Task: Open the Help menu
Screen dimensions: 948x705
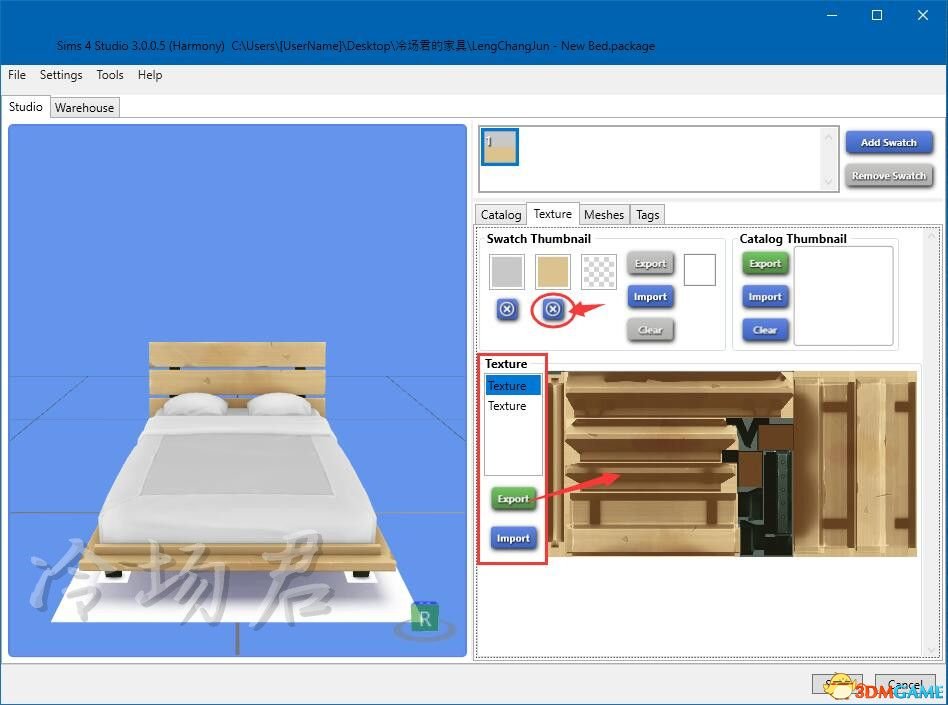Action: pos(150,75)
